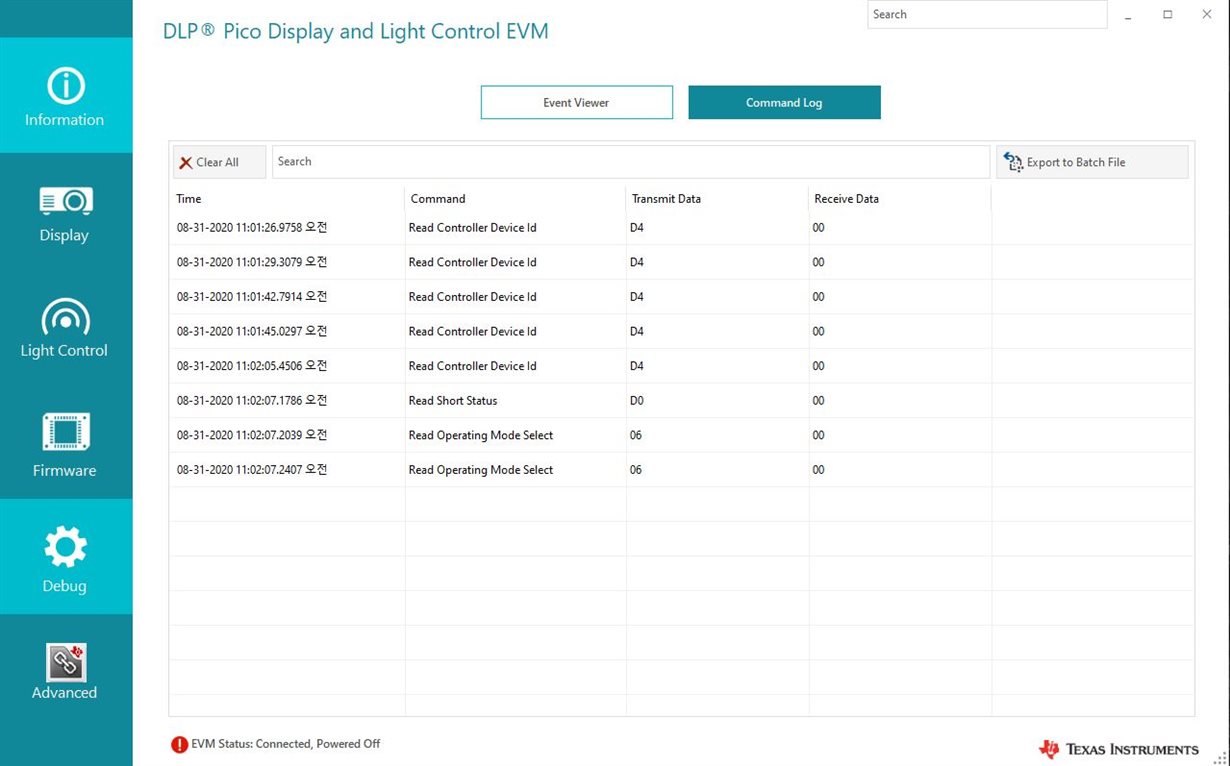The image size is (1230, 766).
Task: Open the Light Control section
Action: 66,327
